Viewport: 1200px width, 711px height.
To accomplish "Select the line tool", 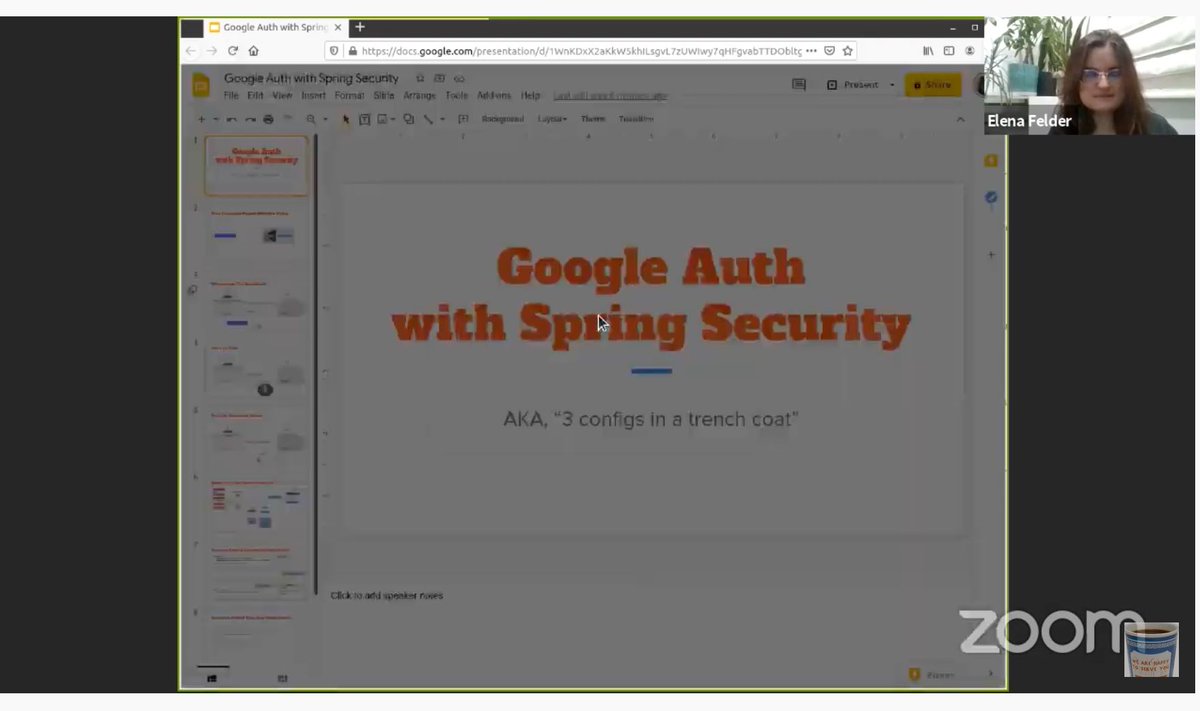I will point(429,119).
